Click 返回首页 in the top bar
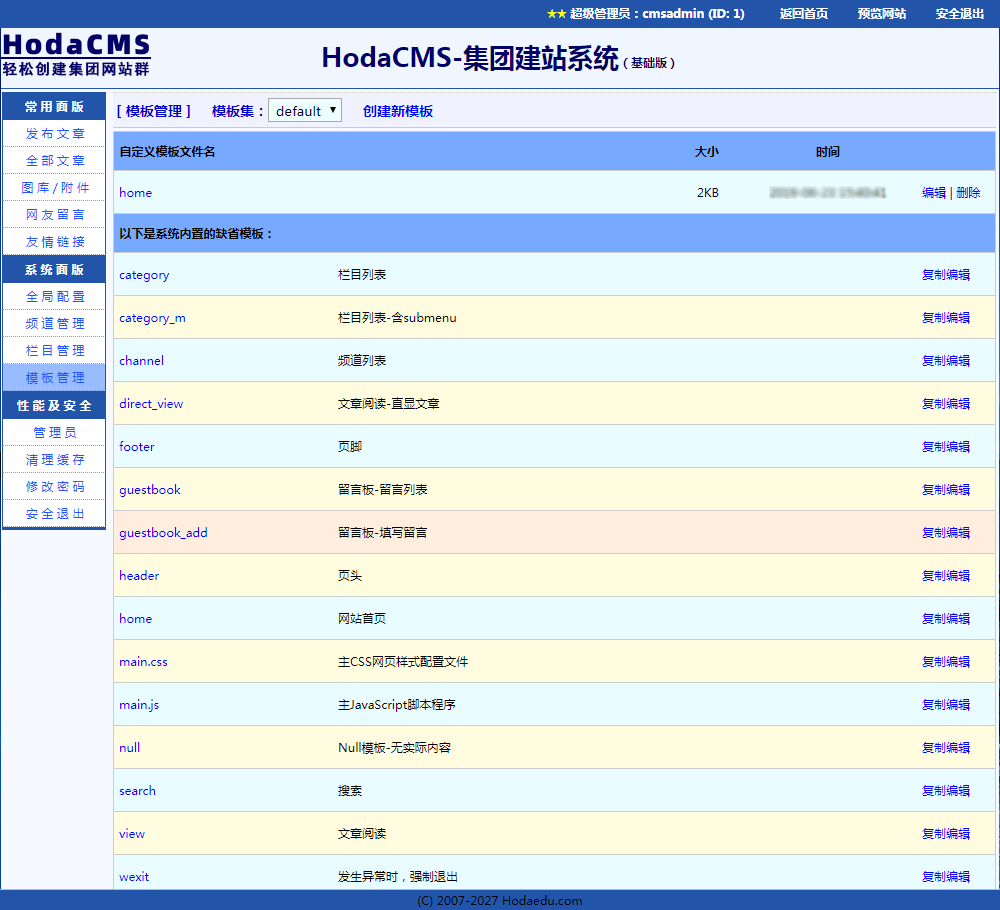 804,13
